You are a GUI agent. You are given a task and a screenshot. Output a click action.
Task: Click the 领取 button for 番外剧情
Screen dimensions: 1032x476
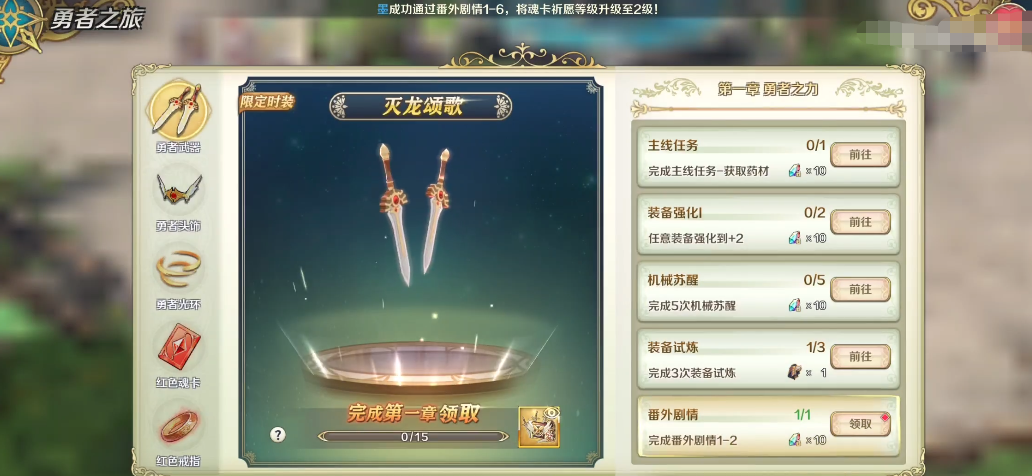860,424
